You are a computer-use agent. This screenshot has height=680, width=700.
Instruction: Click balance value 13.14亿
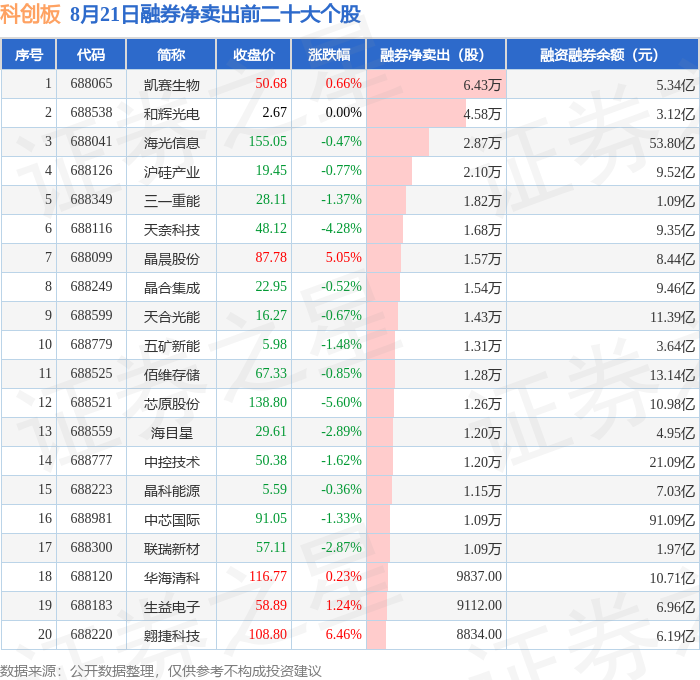pos(672,375)
